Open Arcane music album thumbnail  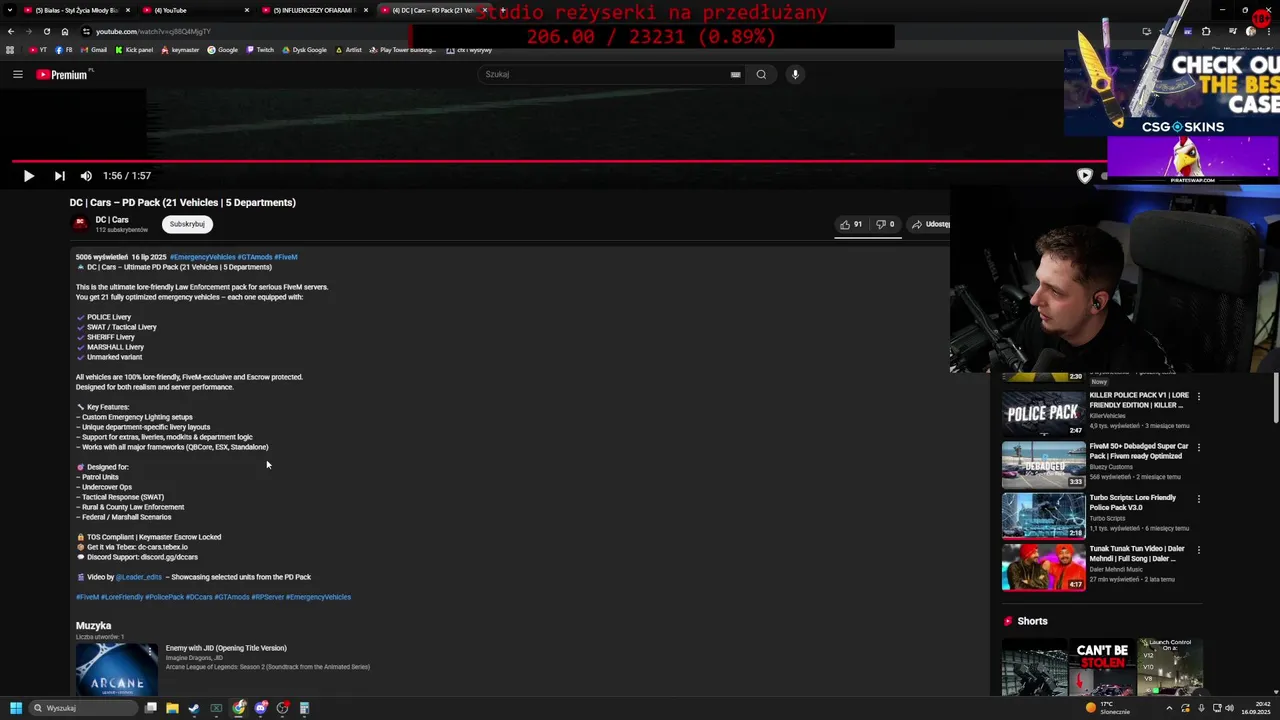pos(117,669)
